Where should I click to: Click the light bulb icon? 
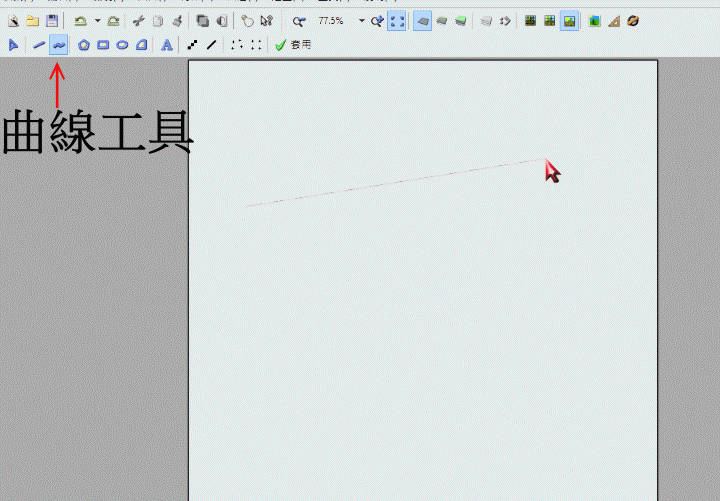pos(247,21)
